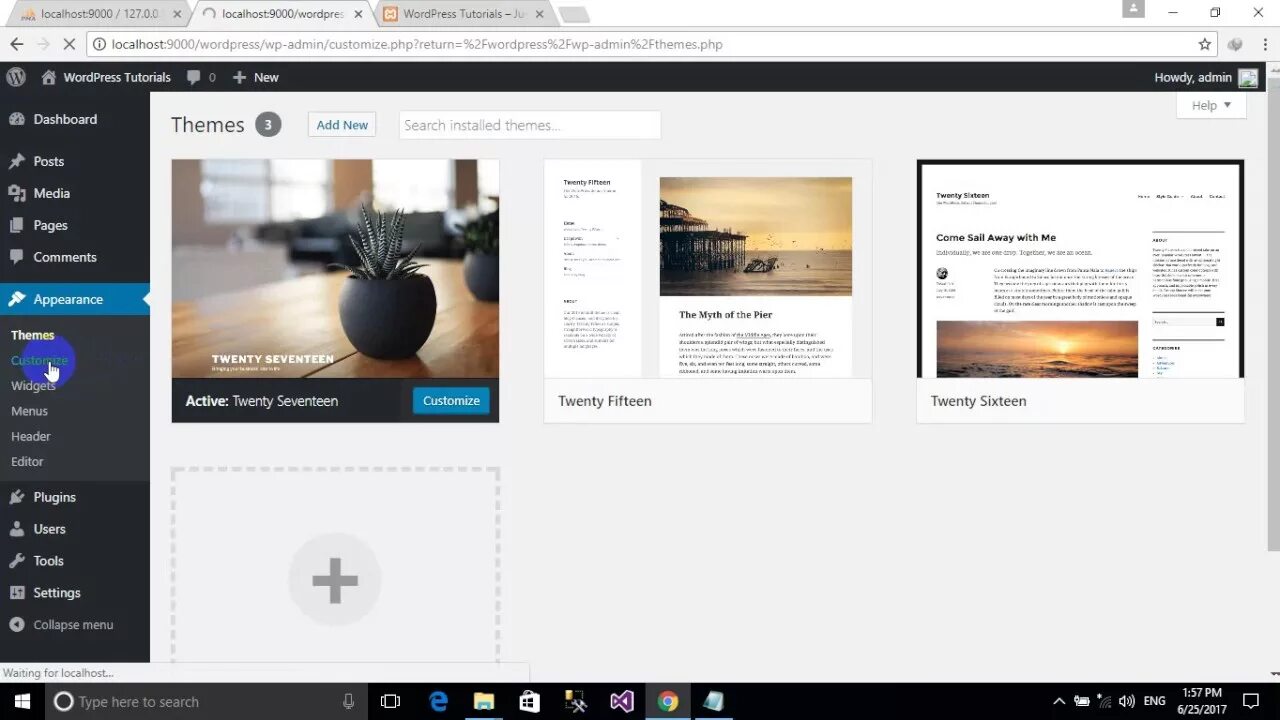Viewport: 1280px width, 720px height.
Task: Open the Tools menu
Action: click(x=48, y=561)
